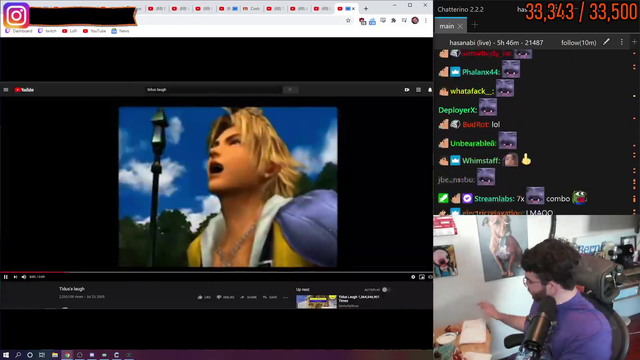Open more actions ellipsis under video
This screenshot has height=360, width=640.
(286, 297)
